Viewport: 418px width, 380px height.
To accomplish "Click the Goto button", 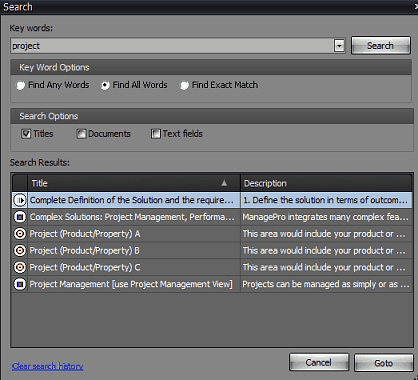I will [384, 363].
